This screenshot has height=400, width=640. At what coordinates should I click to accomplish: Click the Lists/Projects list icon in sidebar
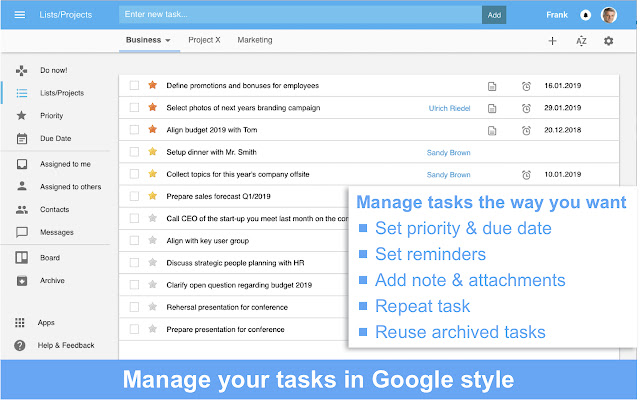(x=22, y=93)
